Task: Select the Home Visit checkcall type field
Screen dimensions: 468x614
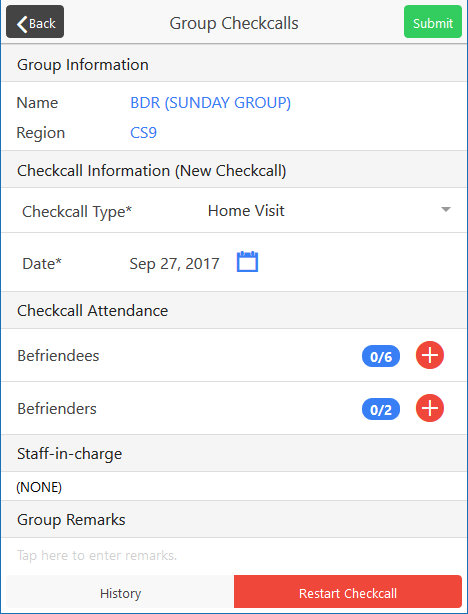Action: click(x=329, y=211)
